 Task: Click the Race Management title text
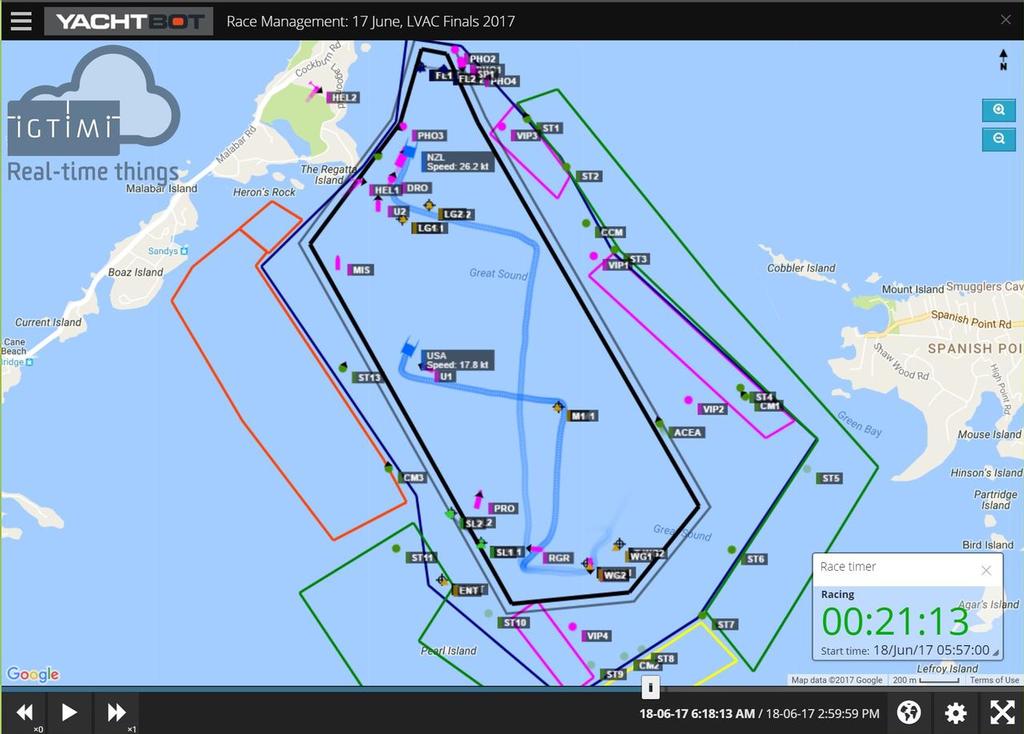coord(370,22)
